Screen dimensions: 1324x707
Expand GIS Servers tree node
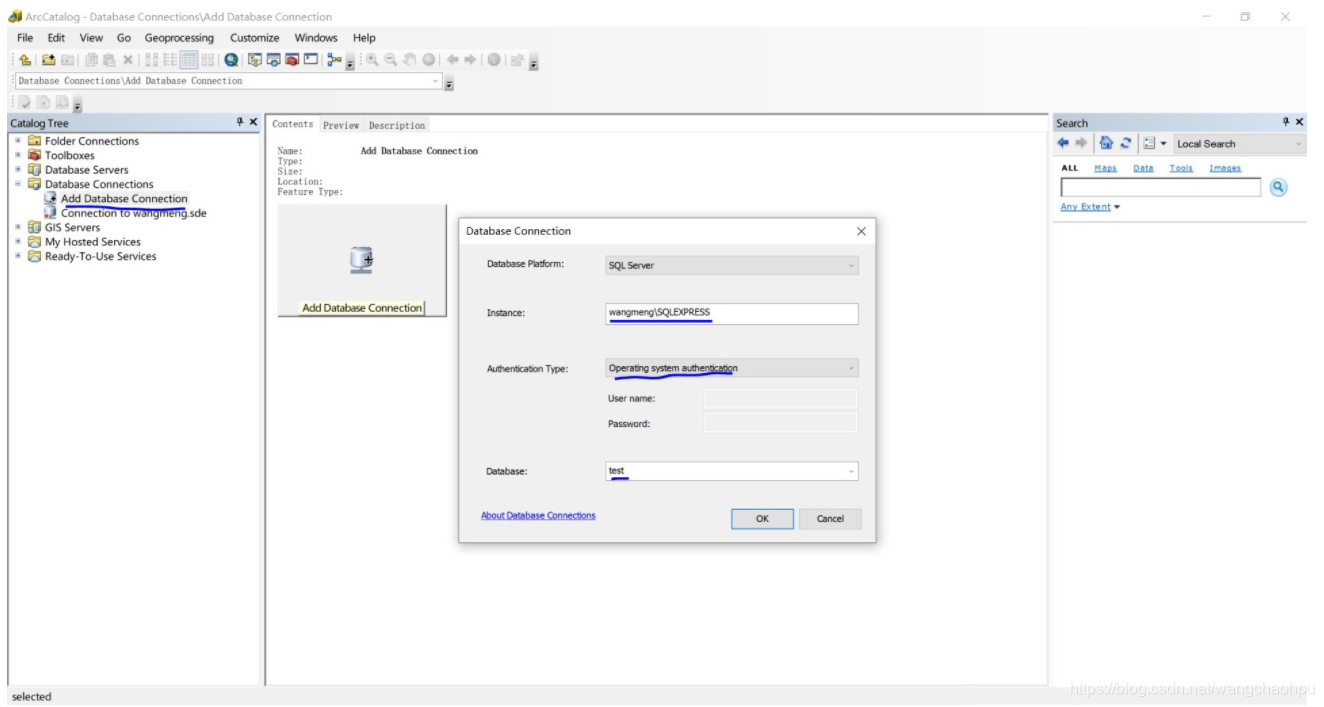(x=18, y=227)
